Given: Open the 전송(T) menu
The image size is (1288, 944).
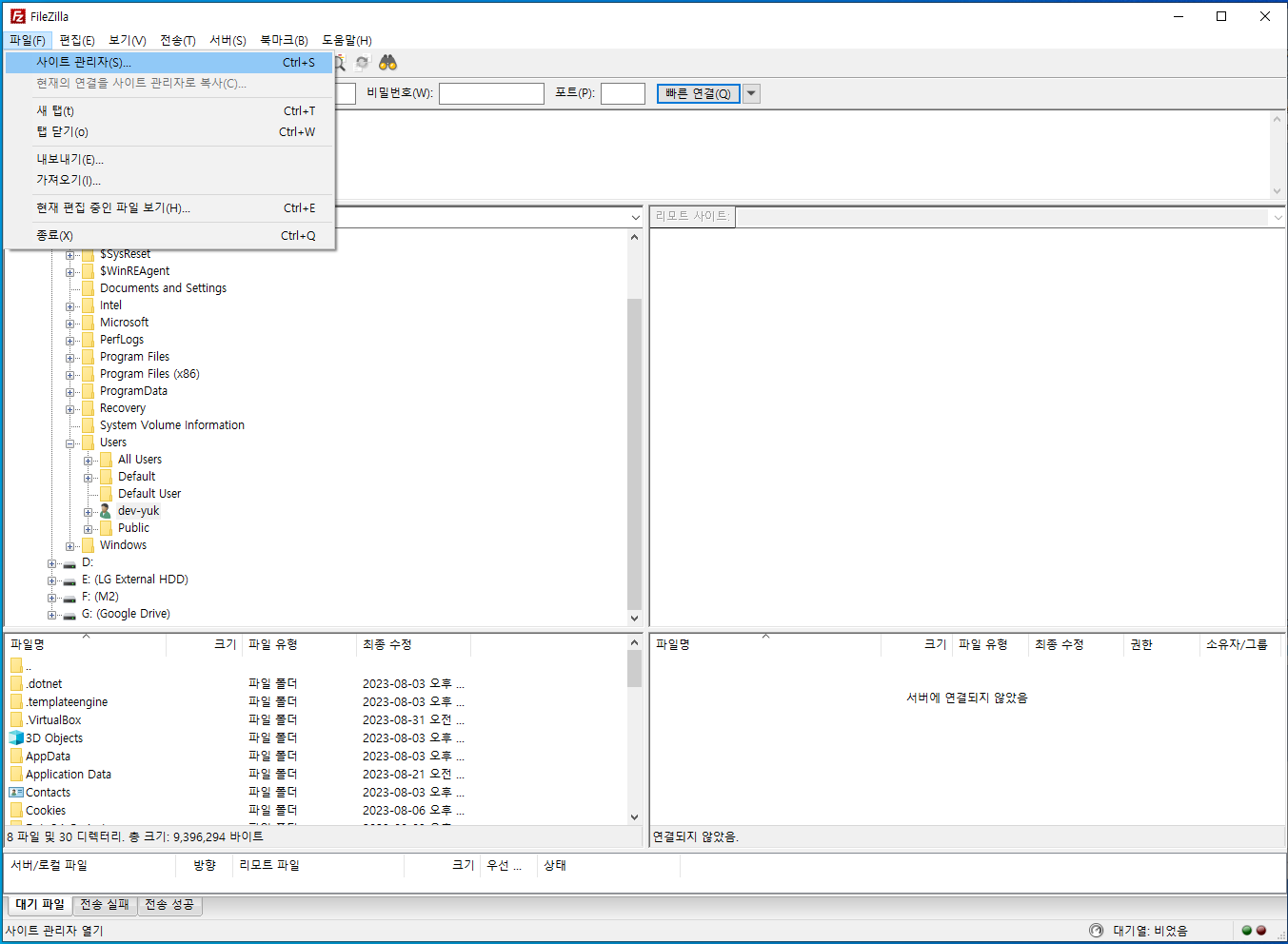Looking at the screenshot, I should pos(177,40).
